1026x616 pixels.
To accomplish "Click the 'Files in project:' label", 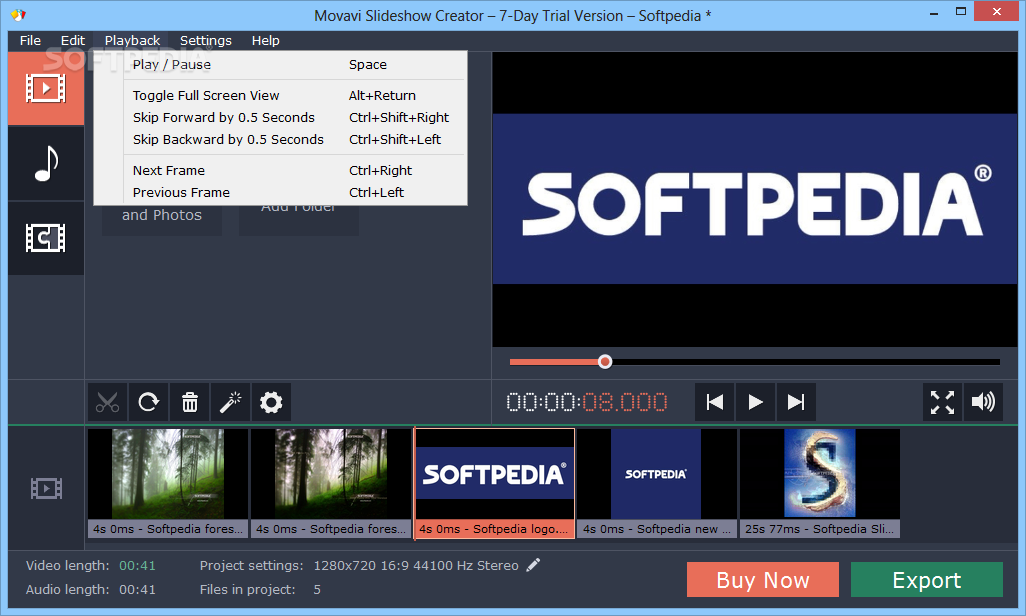I will point(247,590).
